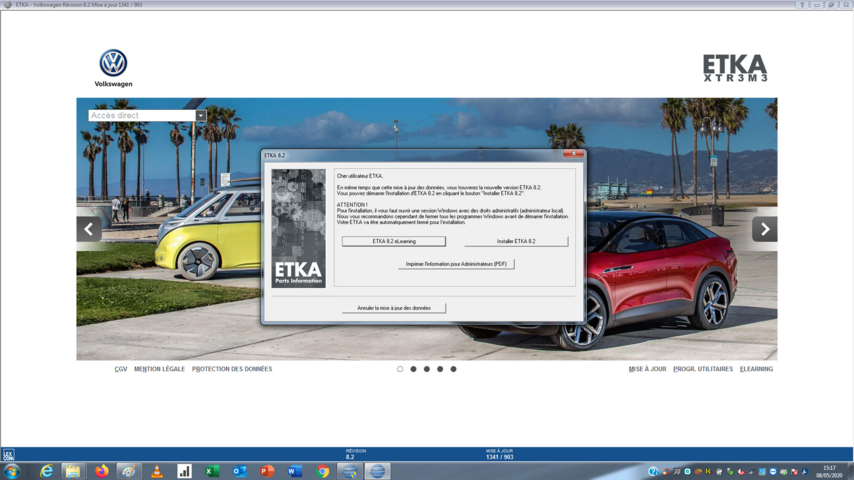Expand the Accès direct dropdown arrow
Viewport: 854px width, 480px height.
(x=201, y=116)
